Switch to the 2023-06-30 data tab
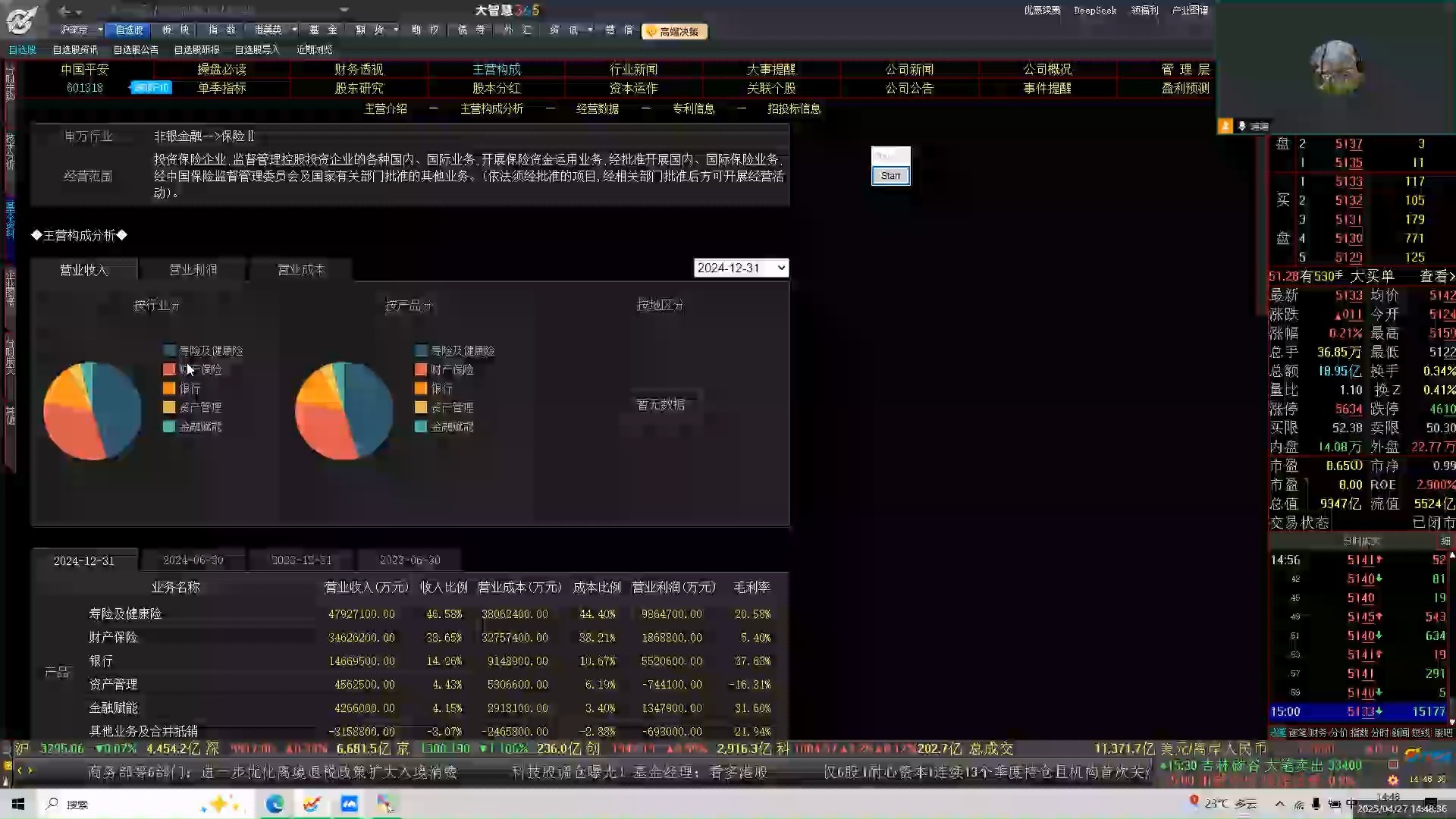This screenshot has height=819, width=1456. (409, 560)
